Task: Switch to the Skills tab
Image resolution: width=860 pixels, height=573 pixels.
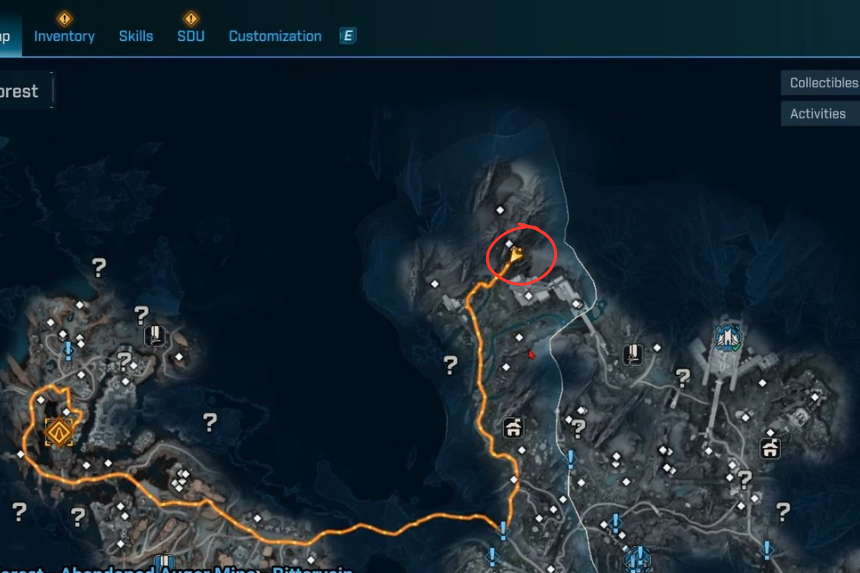Action: (x=136, y=36)
